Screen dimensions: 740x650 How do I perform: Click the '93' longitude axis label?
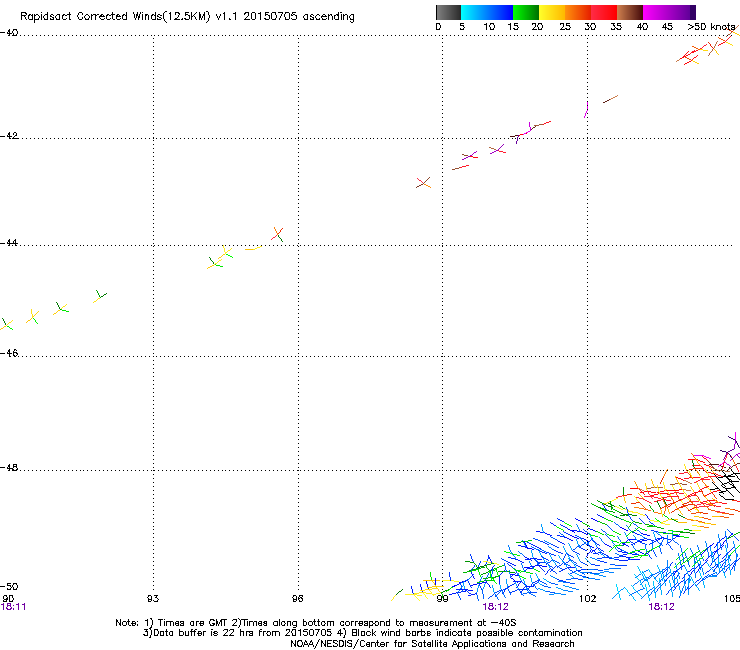click(153, 599)
